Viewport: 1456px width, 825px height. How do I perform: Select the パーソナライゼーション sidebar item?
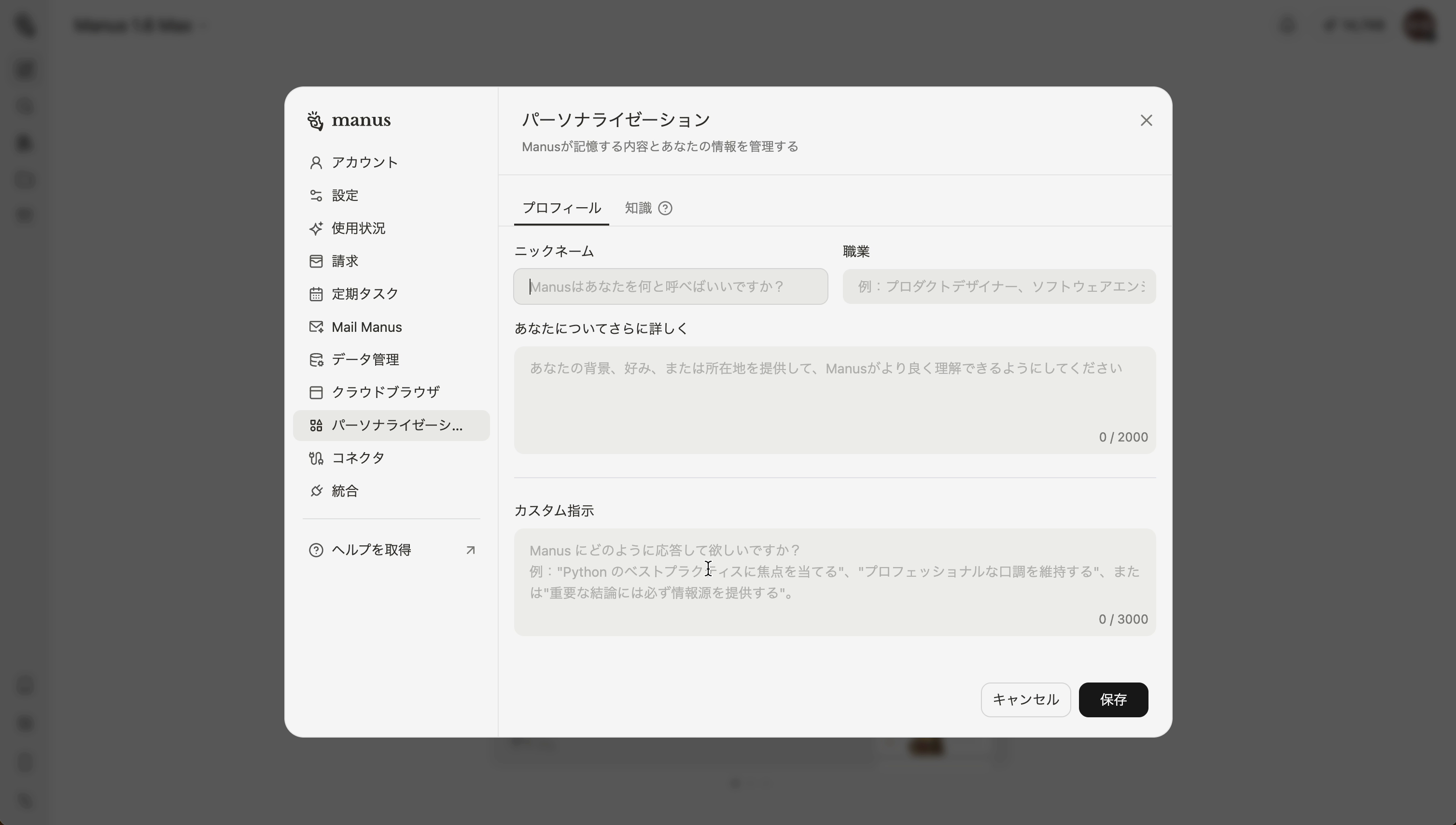tap(392, 425)
